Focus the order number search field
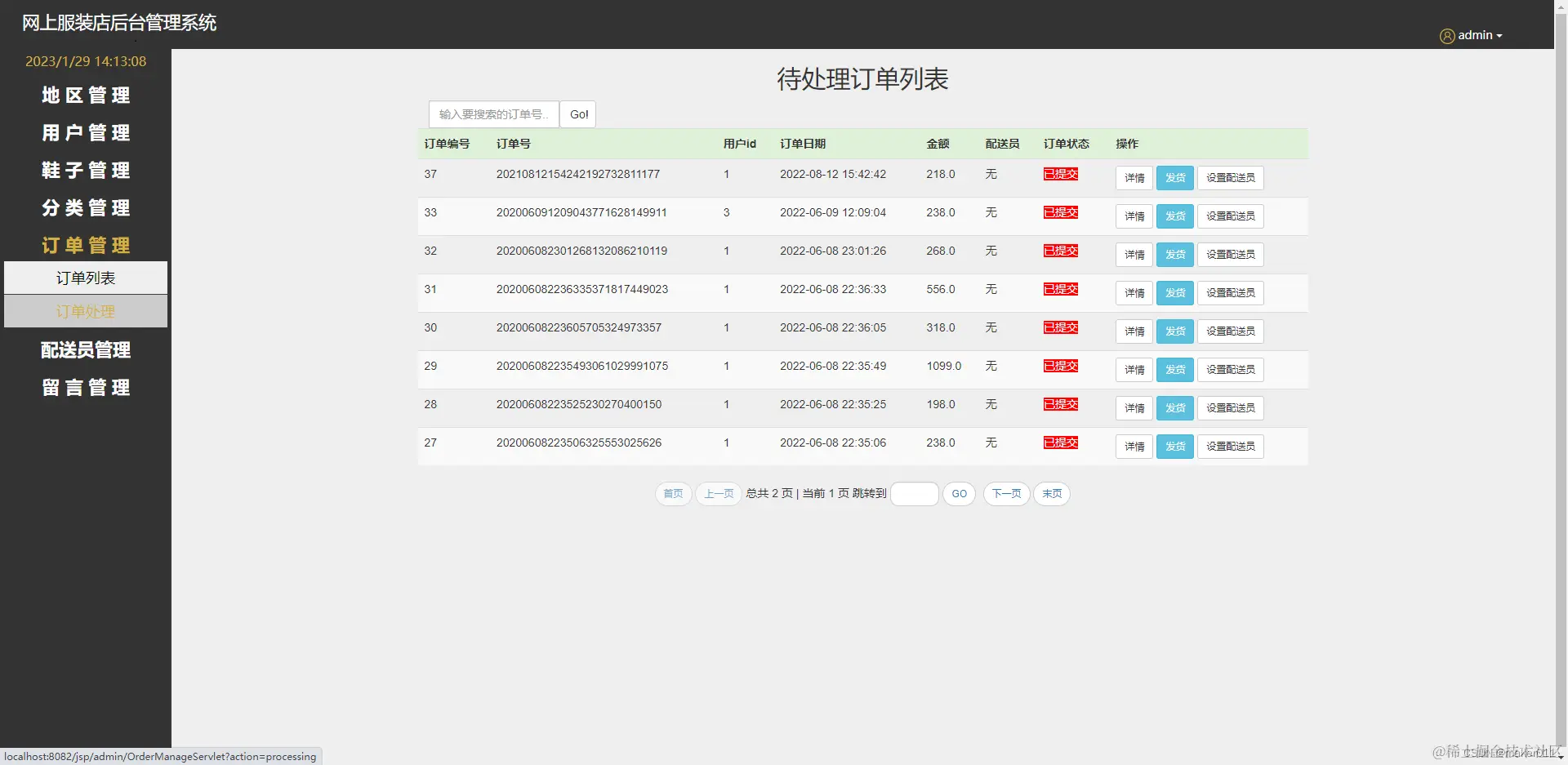 (494, 114)
